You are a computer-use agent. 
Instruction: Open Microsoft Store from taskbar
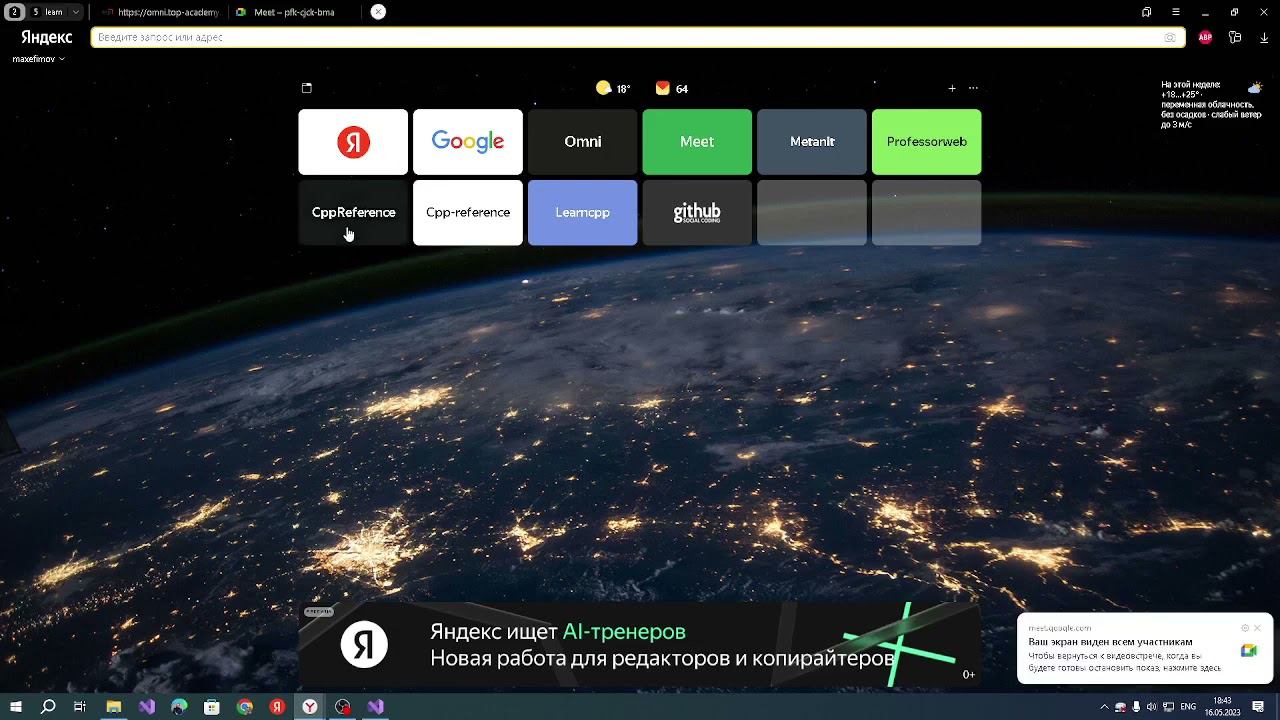(212, 707)
